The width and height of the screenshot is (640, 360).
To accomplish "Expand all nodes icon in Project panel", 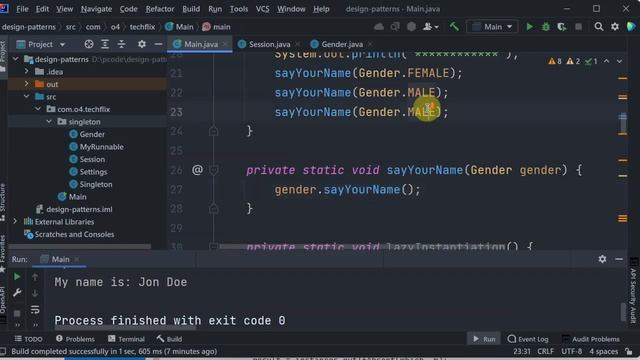I will 105,44.
